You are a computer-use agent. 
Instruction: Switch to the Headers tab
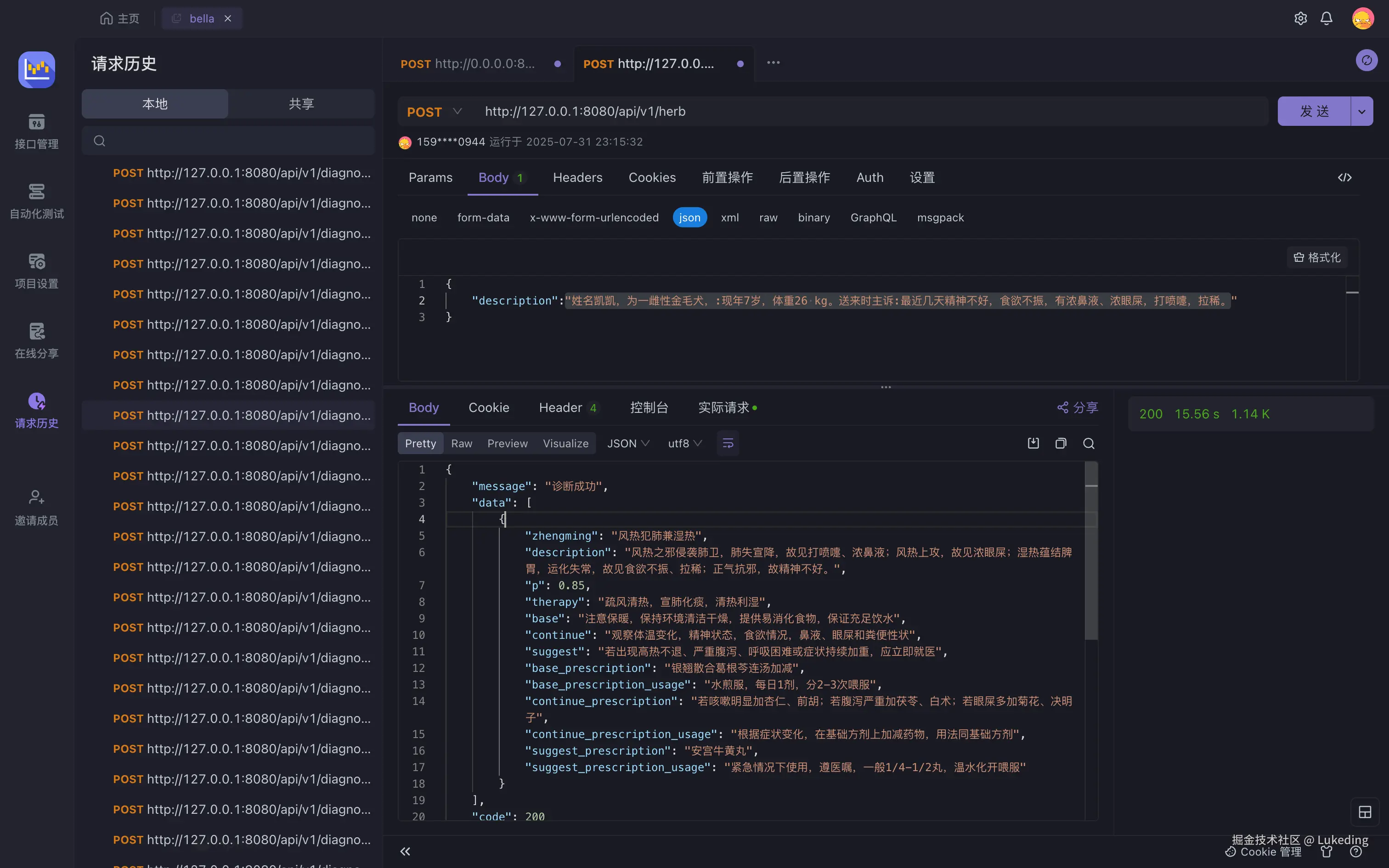point(577,177)
